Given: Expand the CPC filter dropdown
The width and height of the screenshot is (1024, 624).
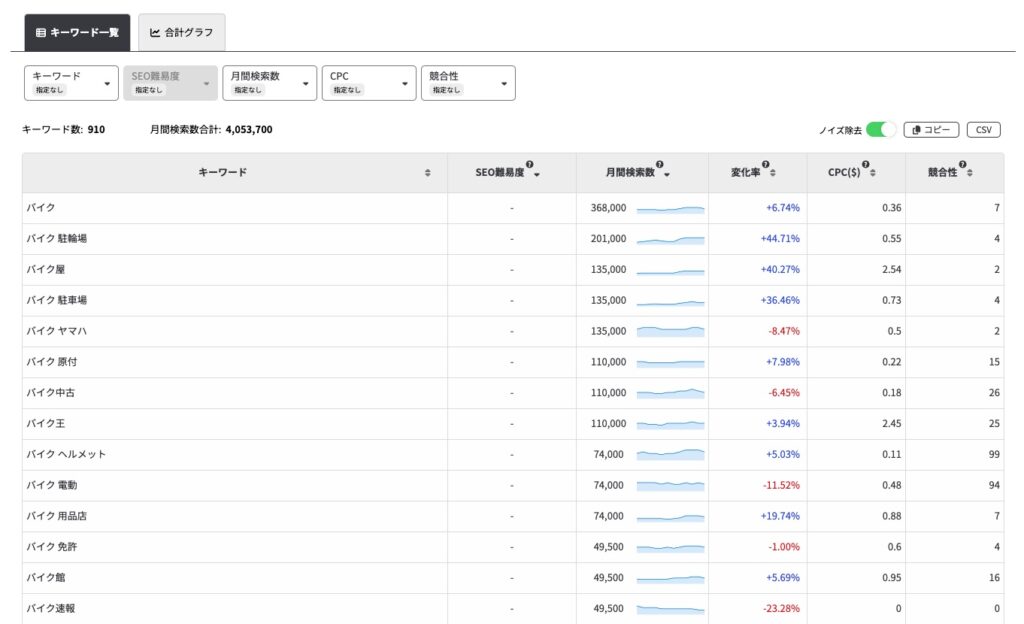Looking at the screenshot, I should pos(368,83).
